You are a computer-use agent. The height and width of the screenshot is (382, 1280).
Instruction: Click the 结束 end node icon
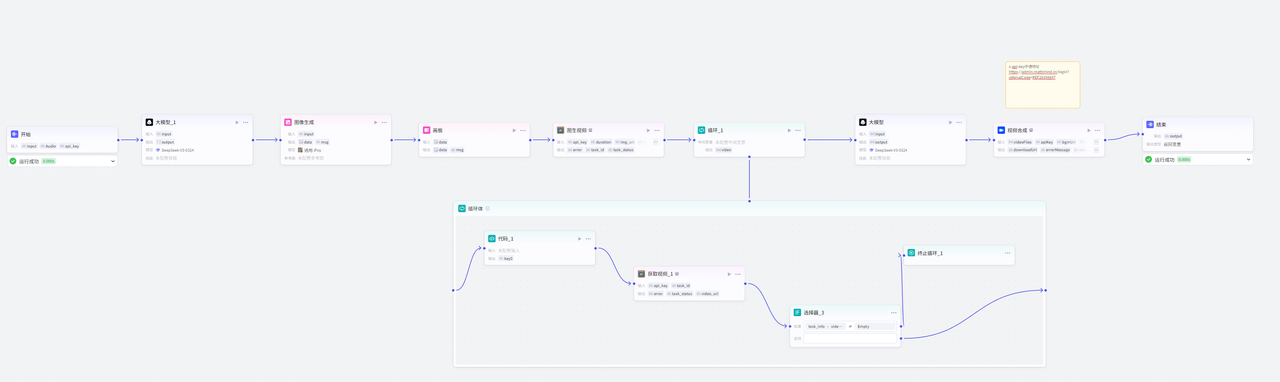(x=1150, y=125)
